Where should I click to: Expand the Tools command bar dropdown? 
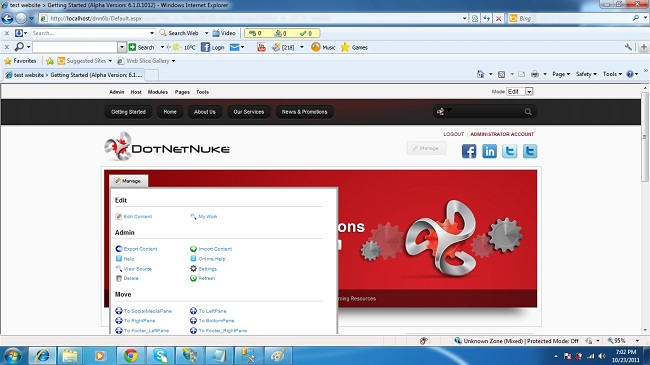[612, 74]
